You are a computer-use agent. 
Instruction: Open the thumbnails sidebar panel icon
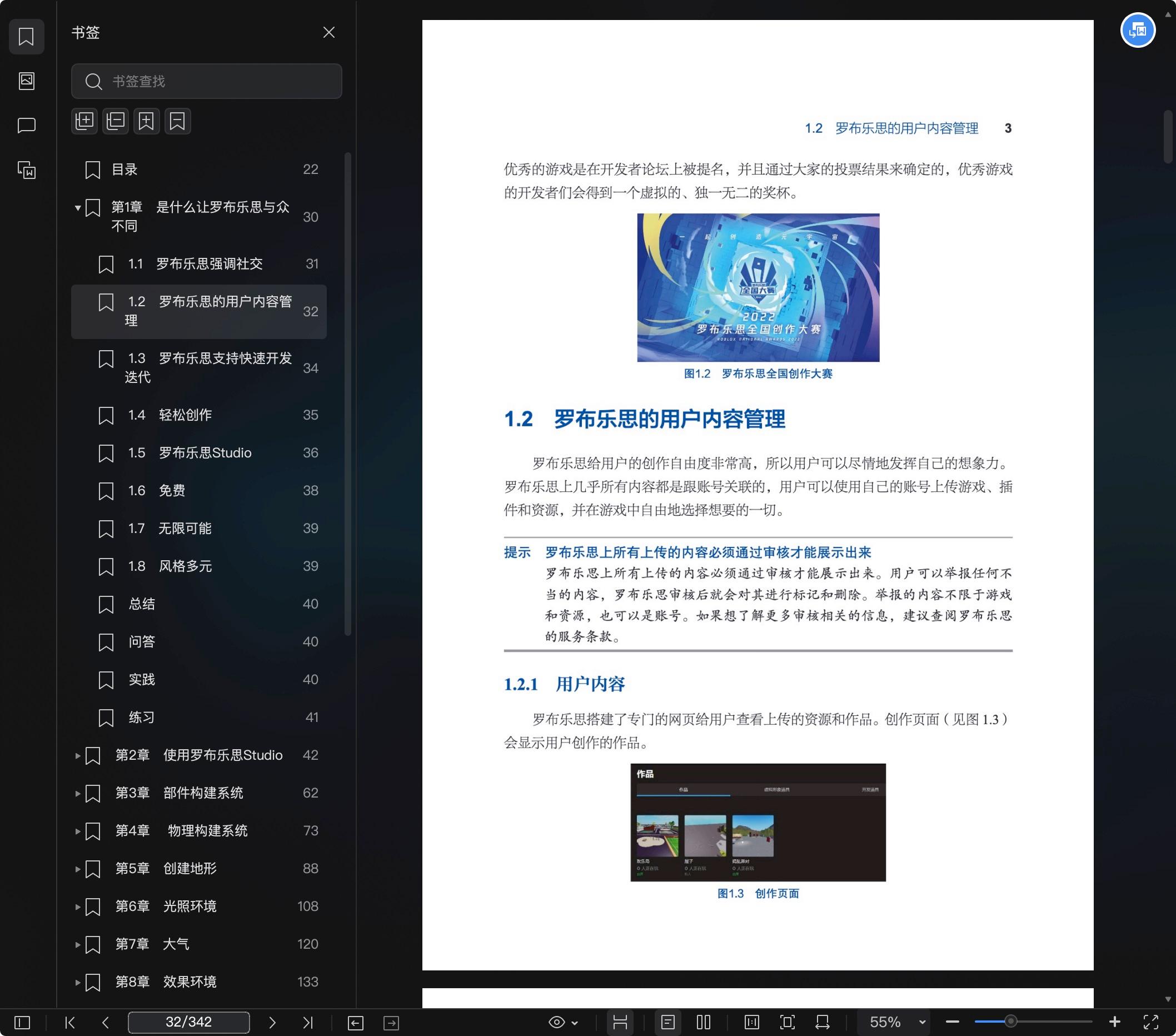(27, 81)
